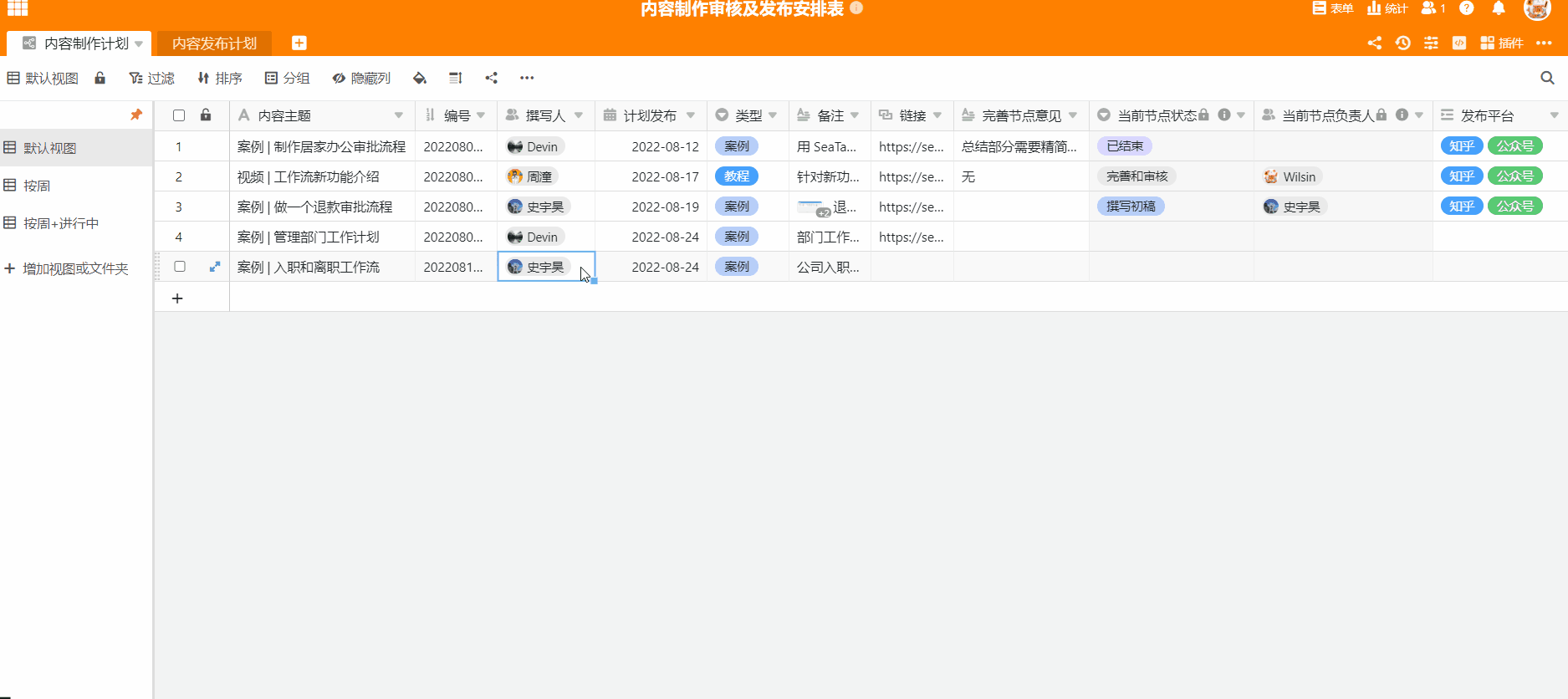The image size is (1568, 699).
Task: Open the 发布平台 column dropdown arrow
Action: pos(1555,115)
